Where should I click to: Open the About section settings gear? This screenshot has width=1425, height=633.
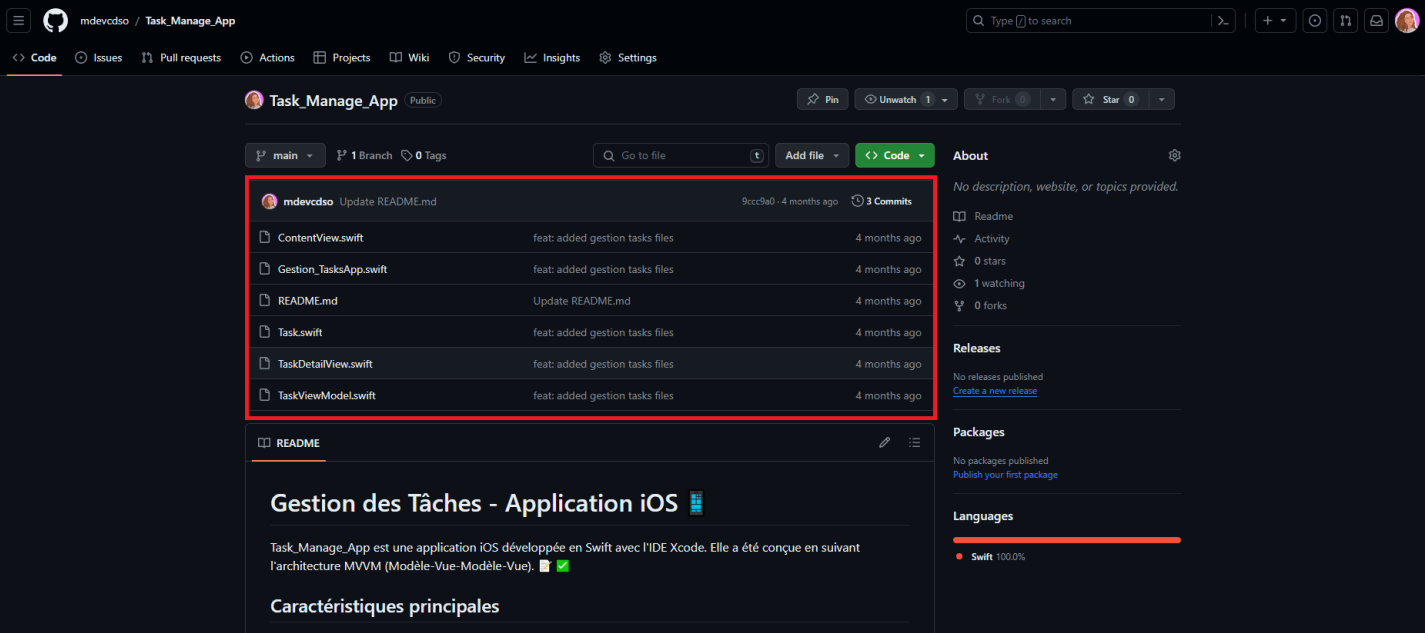[x=1174, y=155]
